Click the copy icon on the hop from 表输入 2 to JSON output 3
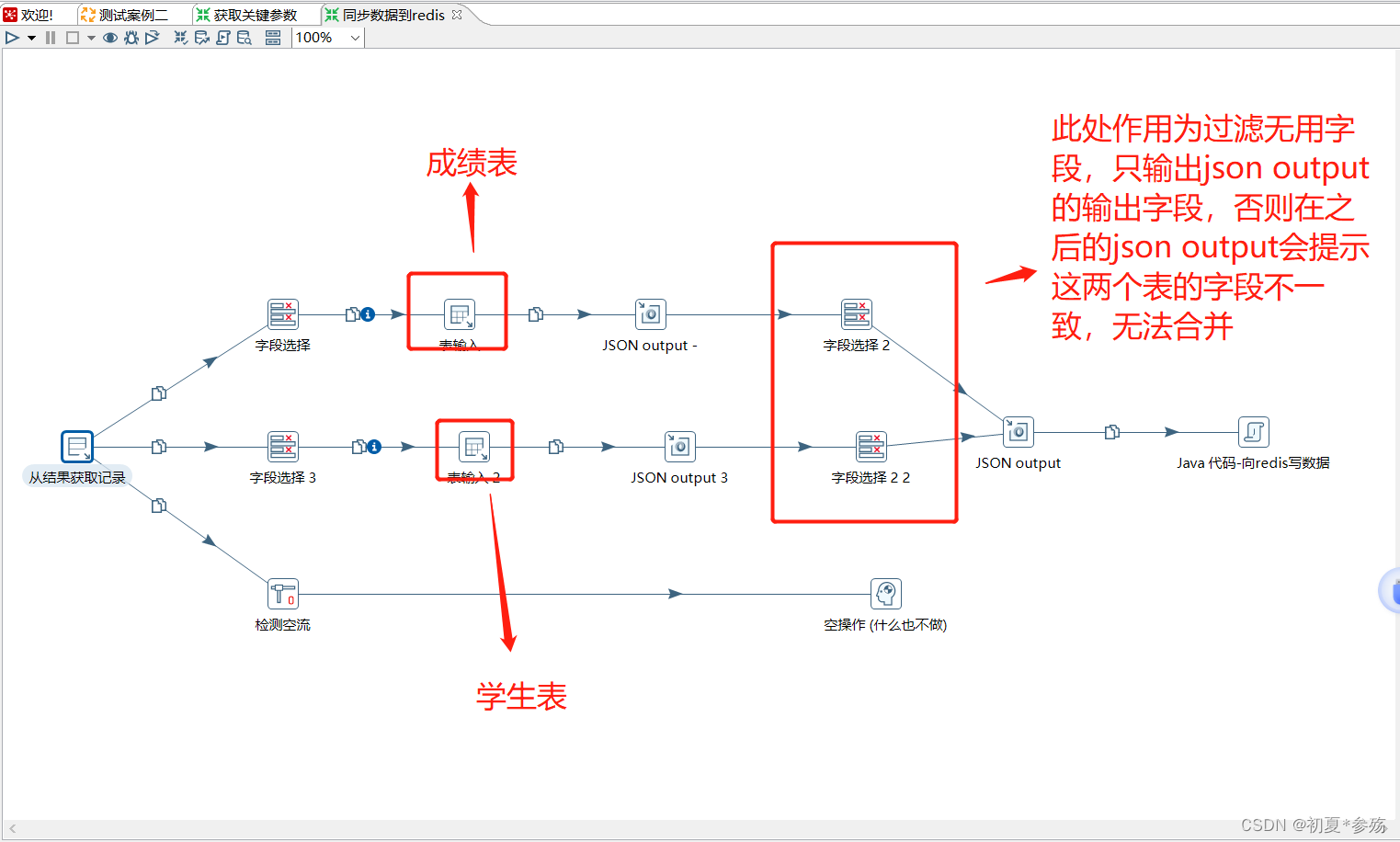1400x842 pixels. (x=556, y=447)
